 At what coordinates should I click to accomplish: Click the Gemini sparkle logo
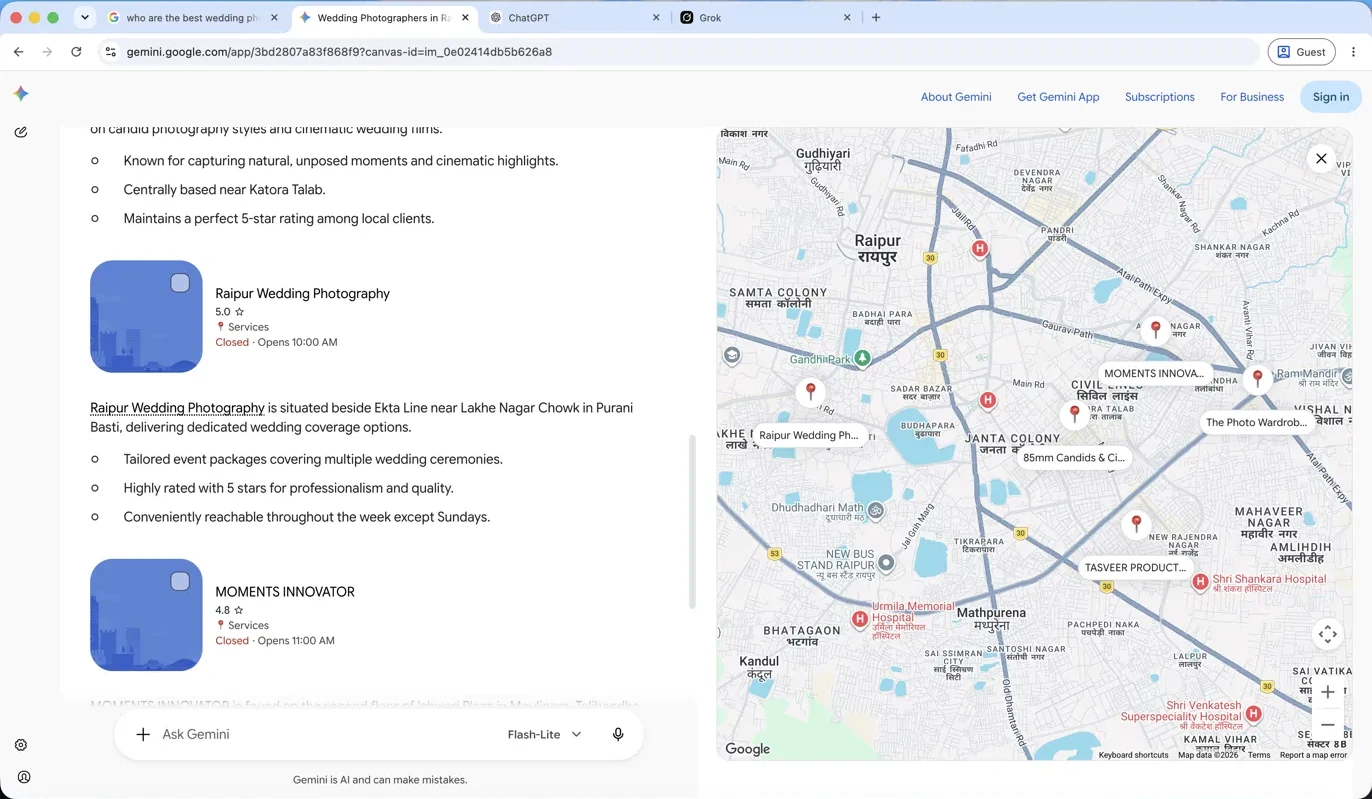21,93
